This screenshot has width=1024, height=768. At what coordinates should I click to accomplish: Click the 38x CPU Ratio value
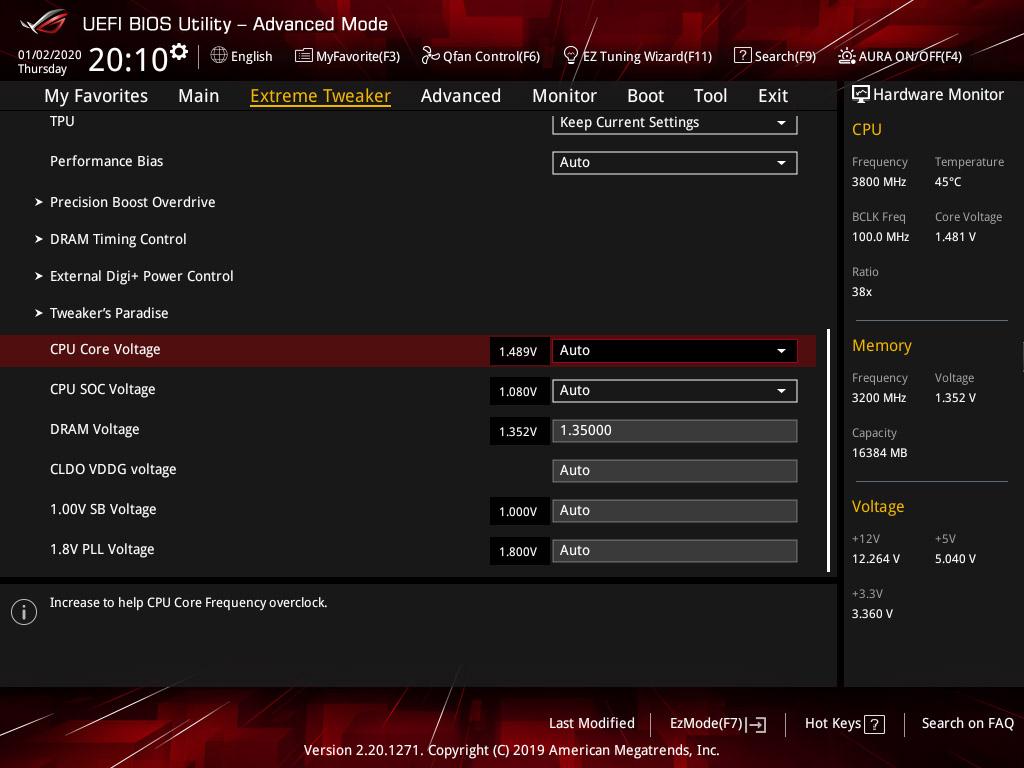point(862,292)
